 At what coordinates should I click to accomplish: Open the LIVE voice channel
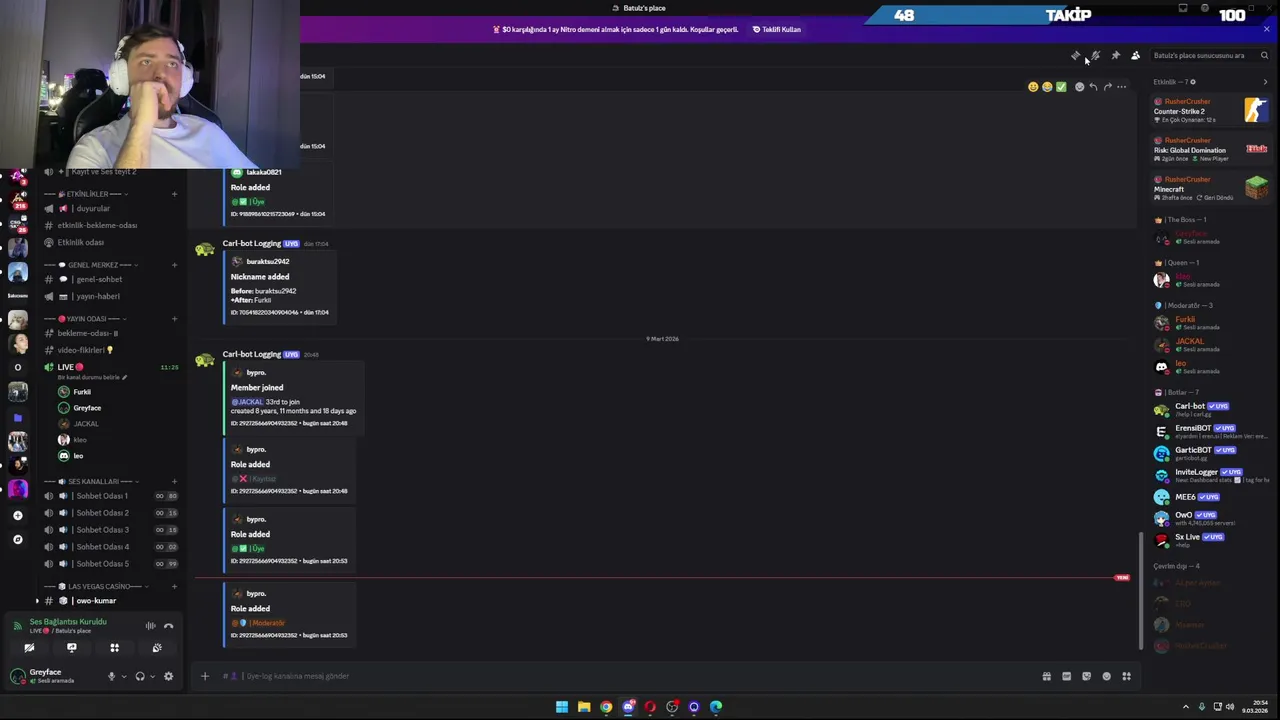tap(110, 367)
